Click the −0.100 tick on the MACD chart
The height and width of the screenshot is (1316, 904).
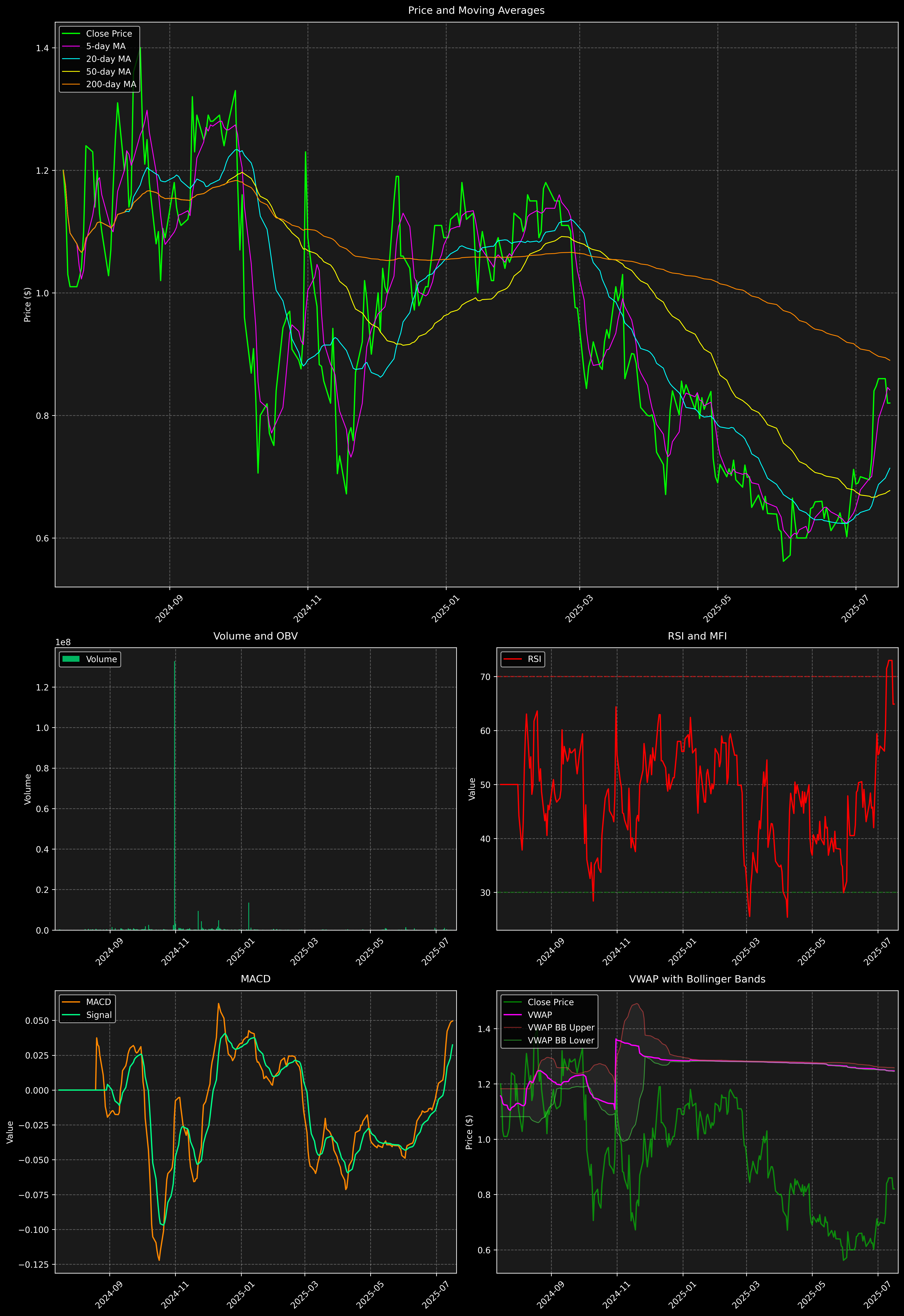tap(34, 1230)
